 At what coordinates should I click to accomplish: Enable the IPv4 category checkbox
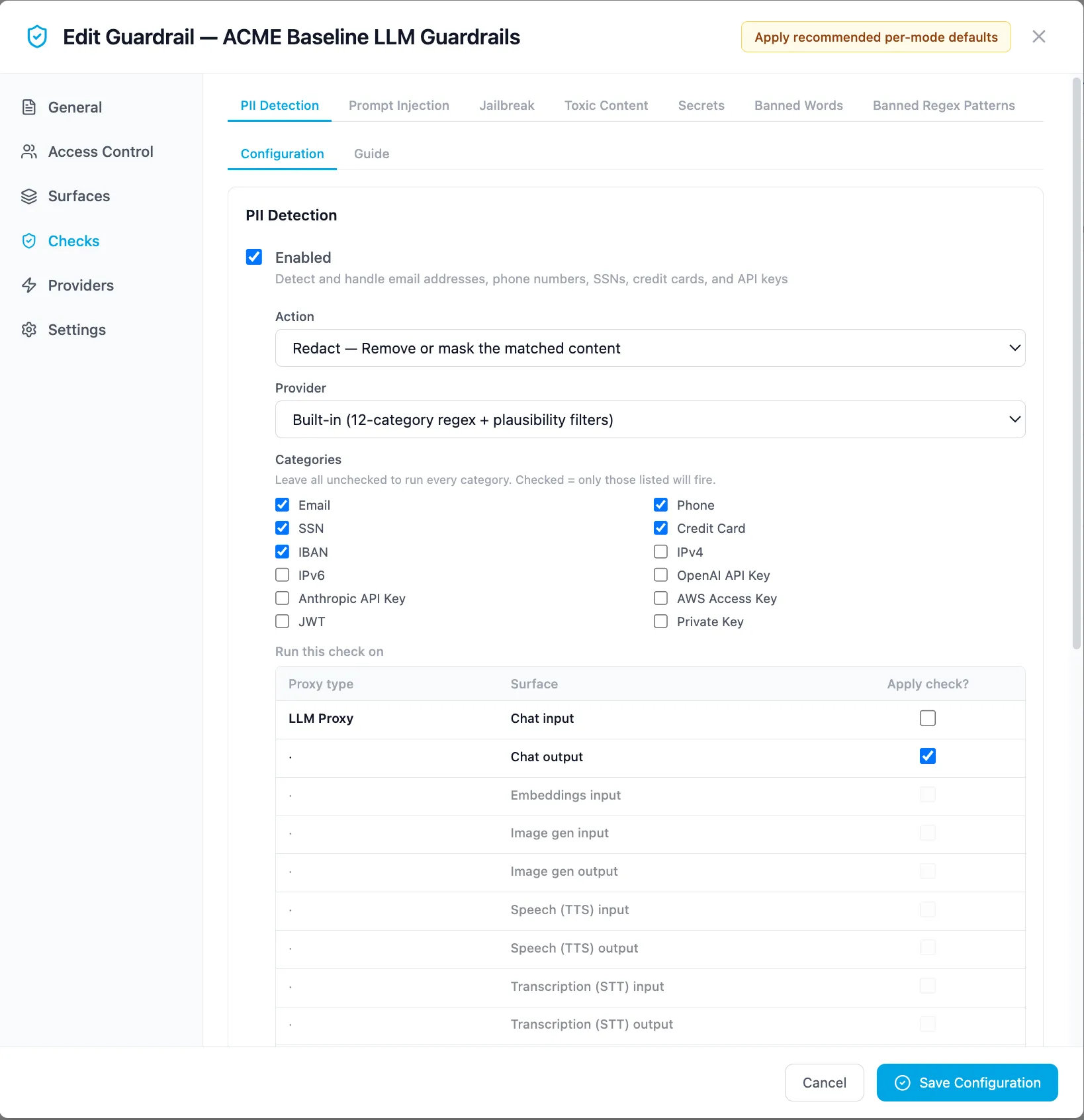(x=660, y=551)
